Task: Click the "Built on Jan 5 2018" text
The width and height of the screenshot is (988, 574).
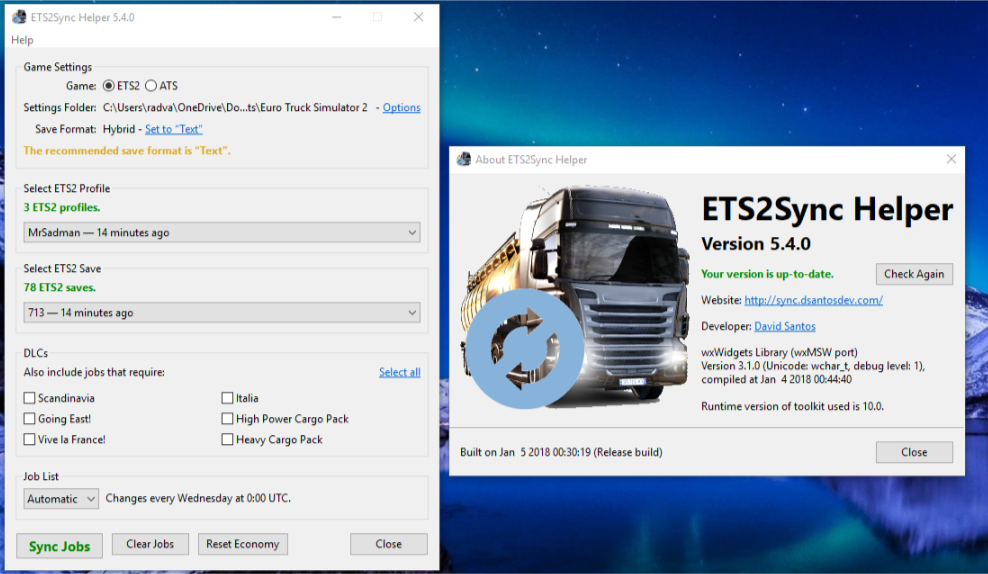Action: (561, 452)
